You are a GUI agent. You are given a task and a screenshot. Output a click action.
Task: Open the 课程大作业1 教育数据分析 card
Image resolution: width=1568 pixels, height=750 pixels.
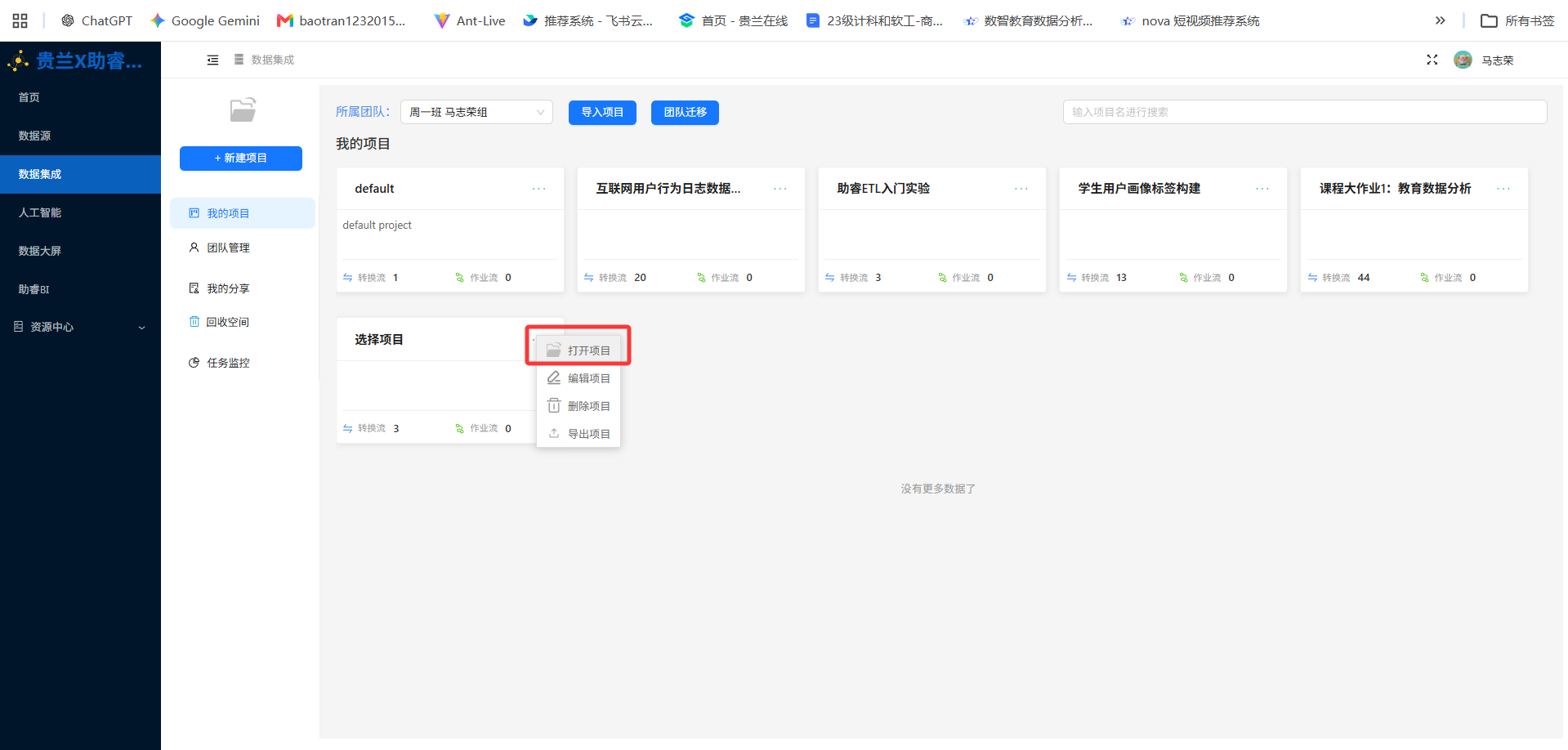[1414, 230]
